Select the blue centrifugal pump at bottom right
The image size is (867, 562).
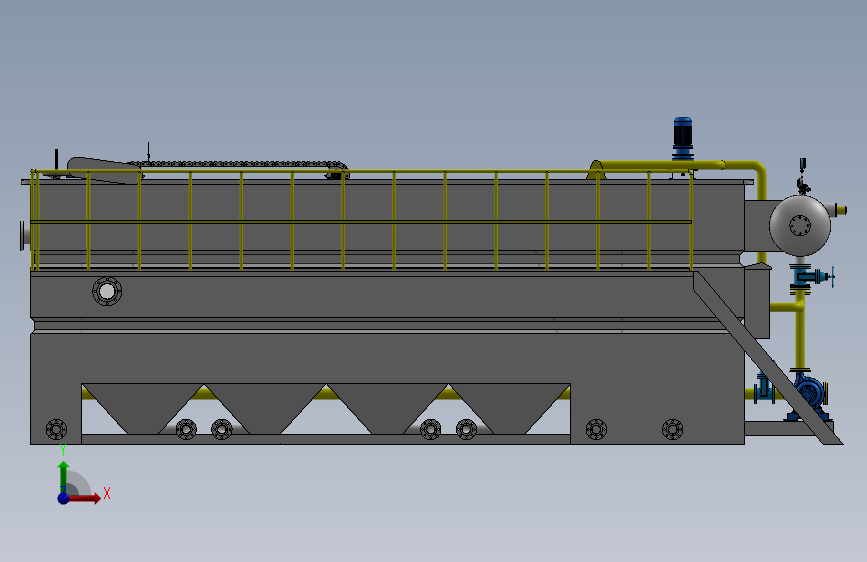pos(811,393)
